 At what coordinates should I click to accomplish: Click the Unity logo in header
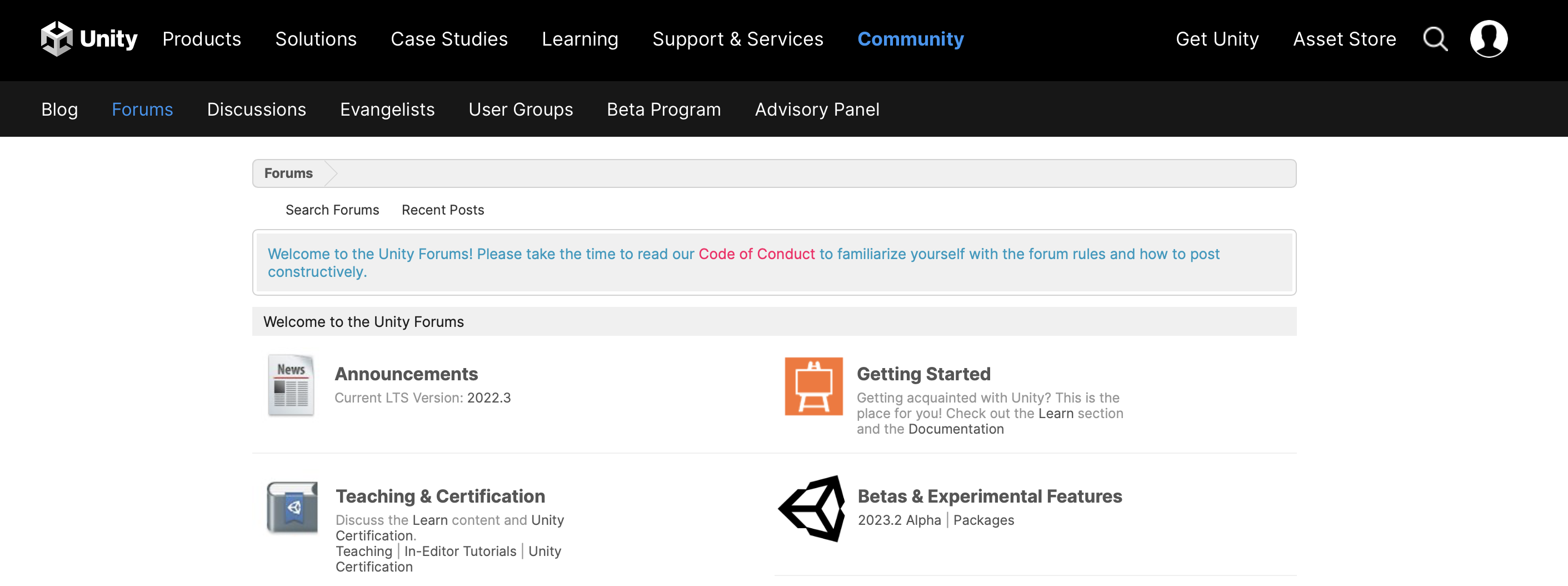[89, 39]
